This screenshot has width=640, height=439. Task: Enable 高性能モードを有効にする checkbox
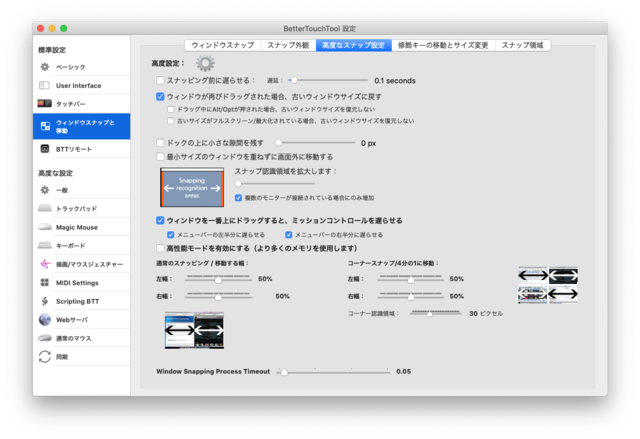pos(160,248)
